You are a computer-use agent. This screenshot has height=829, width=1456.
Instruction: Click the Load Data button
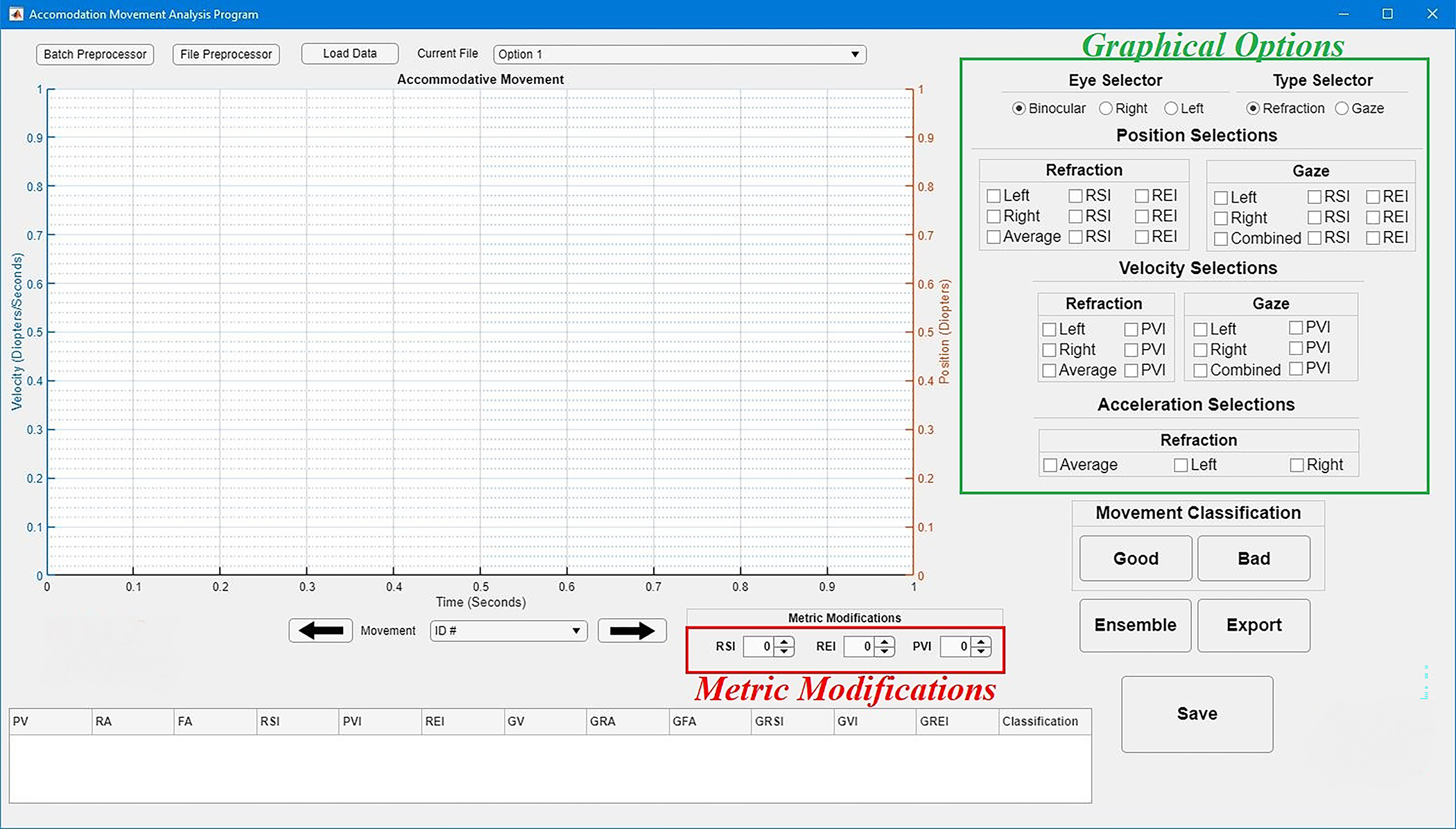pyautogui.click(x=349, y=53)
